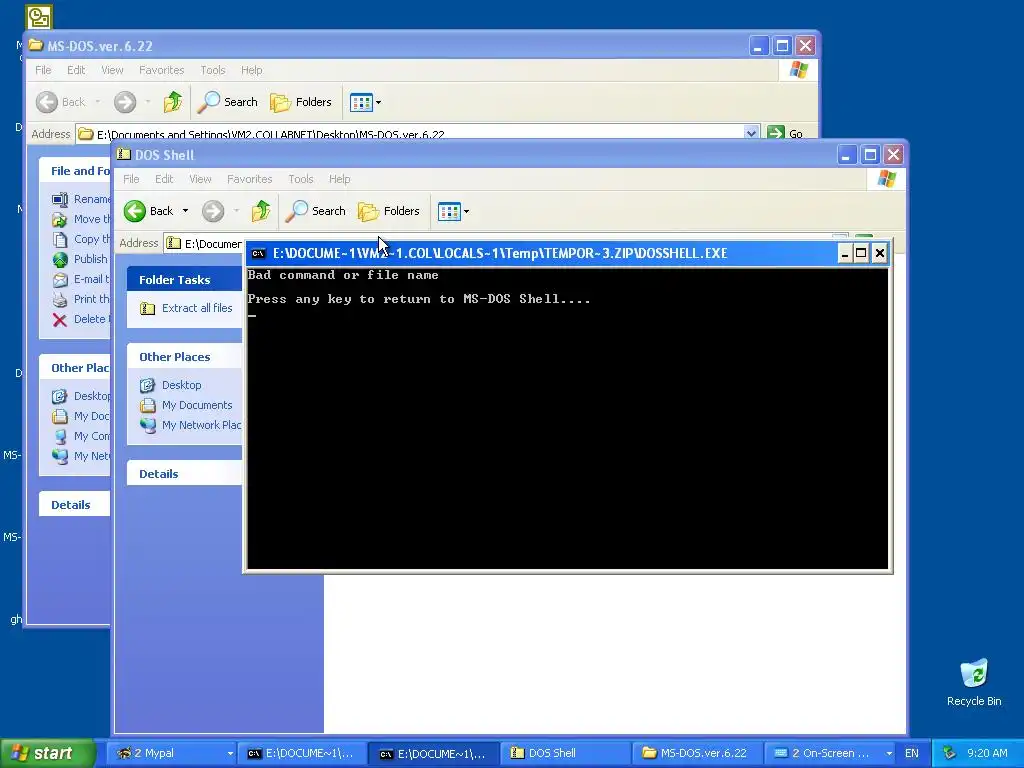Open Views dropdown in MS-DOS.ver.6.22 window

pos(378,103)
